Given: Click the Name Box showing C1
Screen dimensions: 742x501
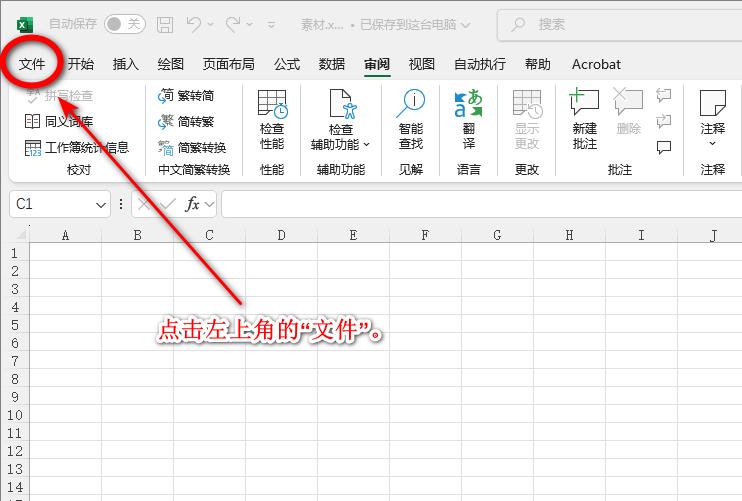Looking at the screenshot, I should pyautogui.click(x=52, y=204).
